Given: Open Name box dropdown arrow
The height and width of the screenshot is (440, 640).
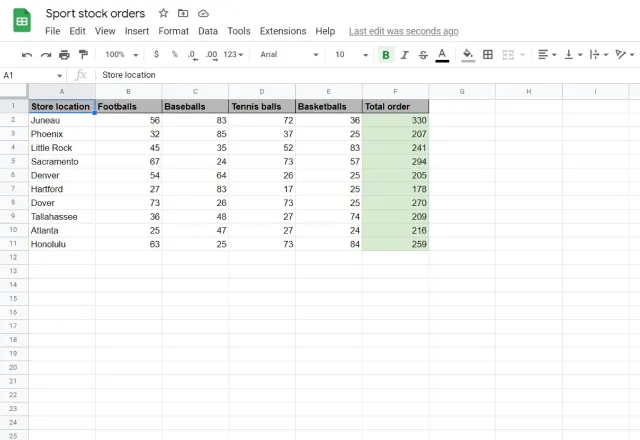Looking at the screenshot, I should click(x=60, y=76).
